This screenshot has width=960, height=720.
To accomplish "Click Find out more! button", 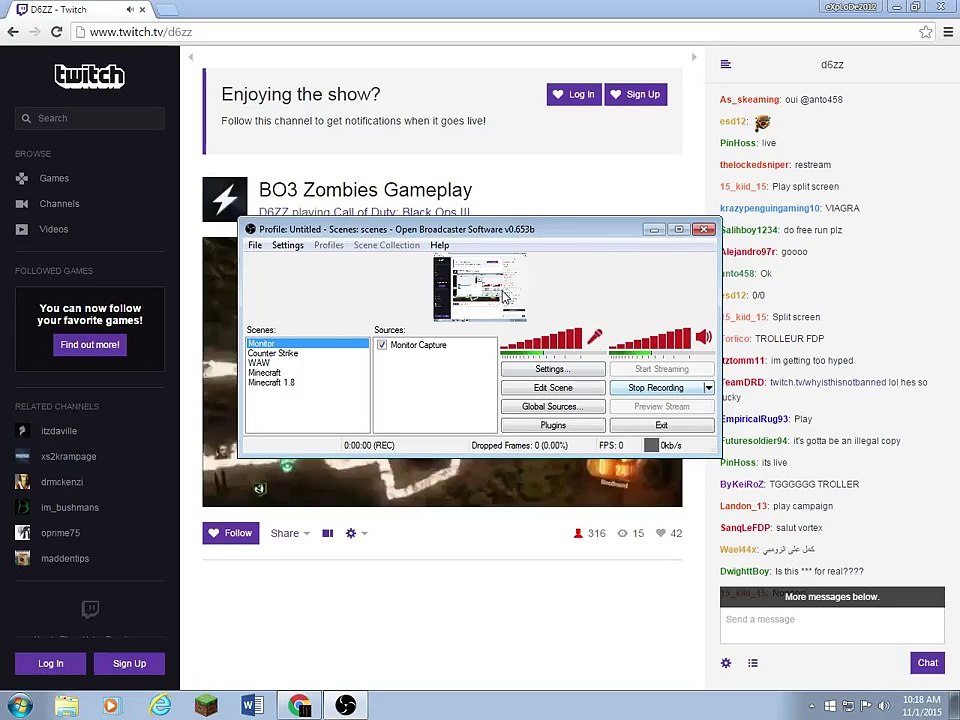I will tap(90, 345).
